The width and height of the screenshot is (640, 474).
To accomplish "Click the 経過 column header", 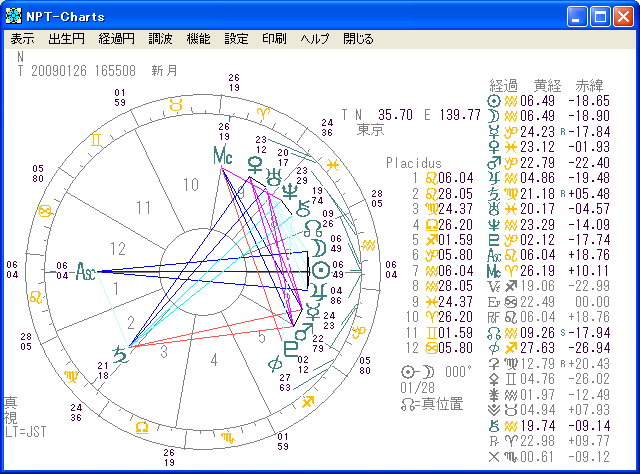I will click(503, 86).
